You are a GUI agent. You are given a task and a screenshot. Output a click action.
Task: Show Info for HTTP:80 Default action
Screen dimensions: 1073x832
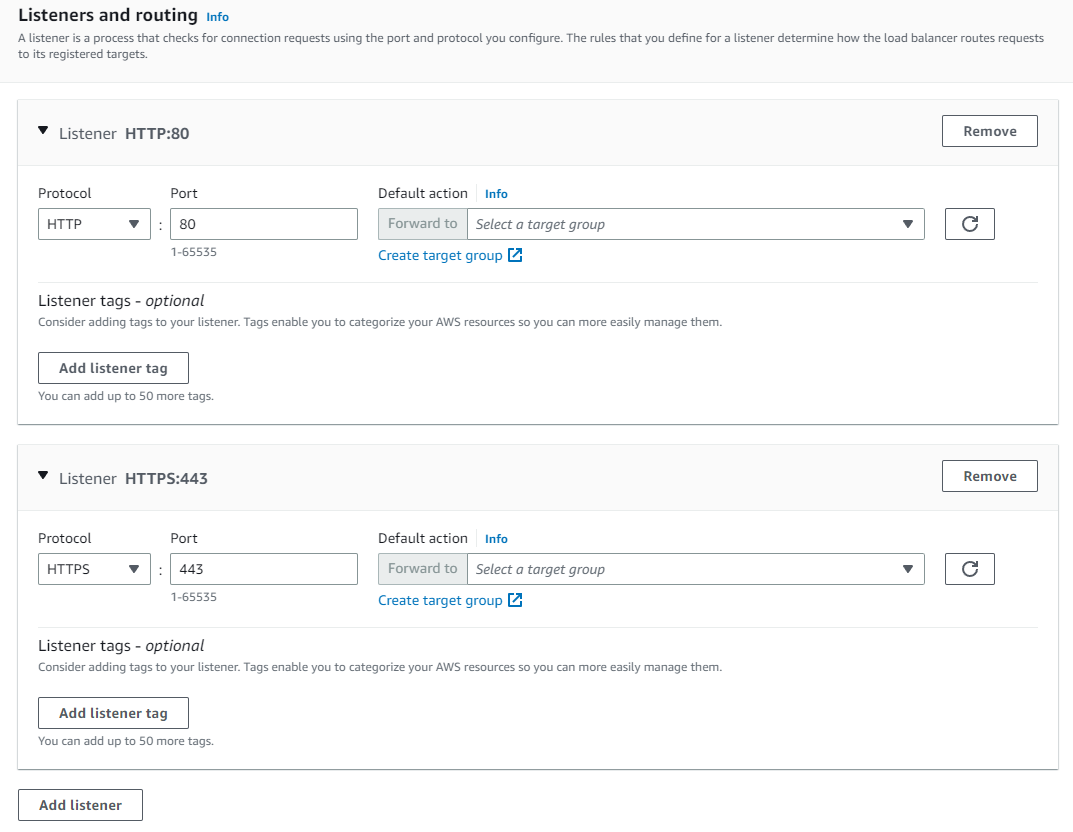pos(496,194)
